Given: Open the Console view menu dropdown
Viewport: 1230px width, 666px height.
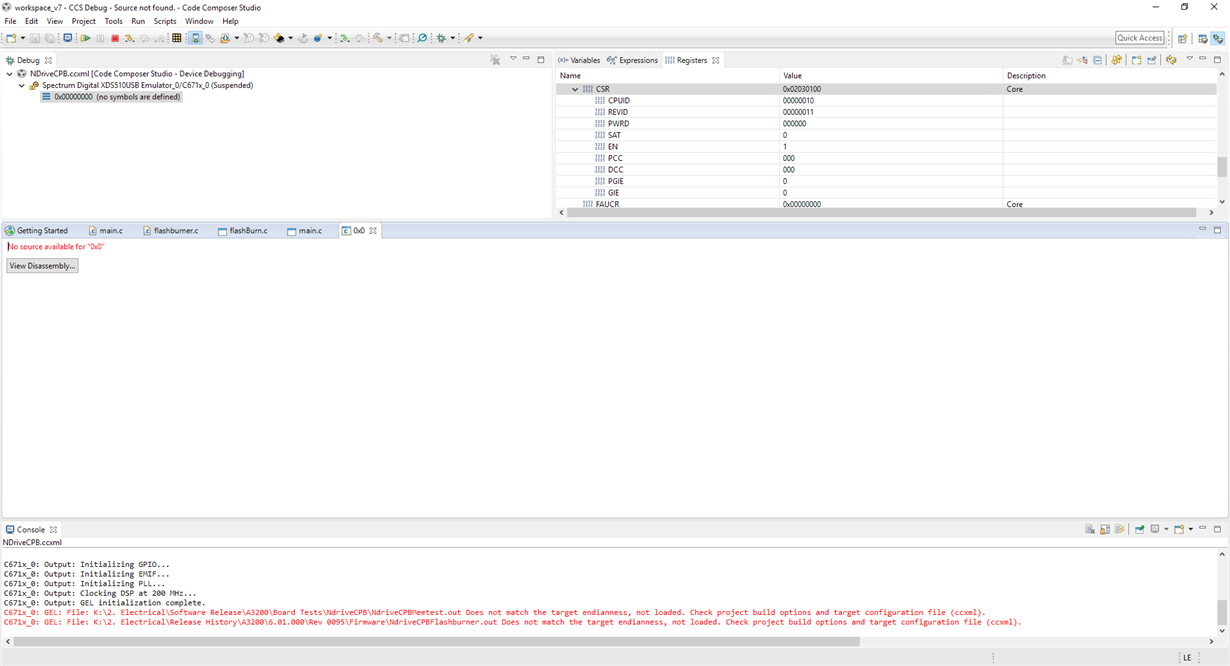Looking at the screenshot, I should pos(1190,529).
